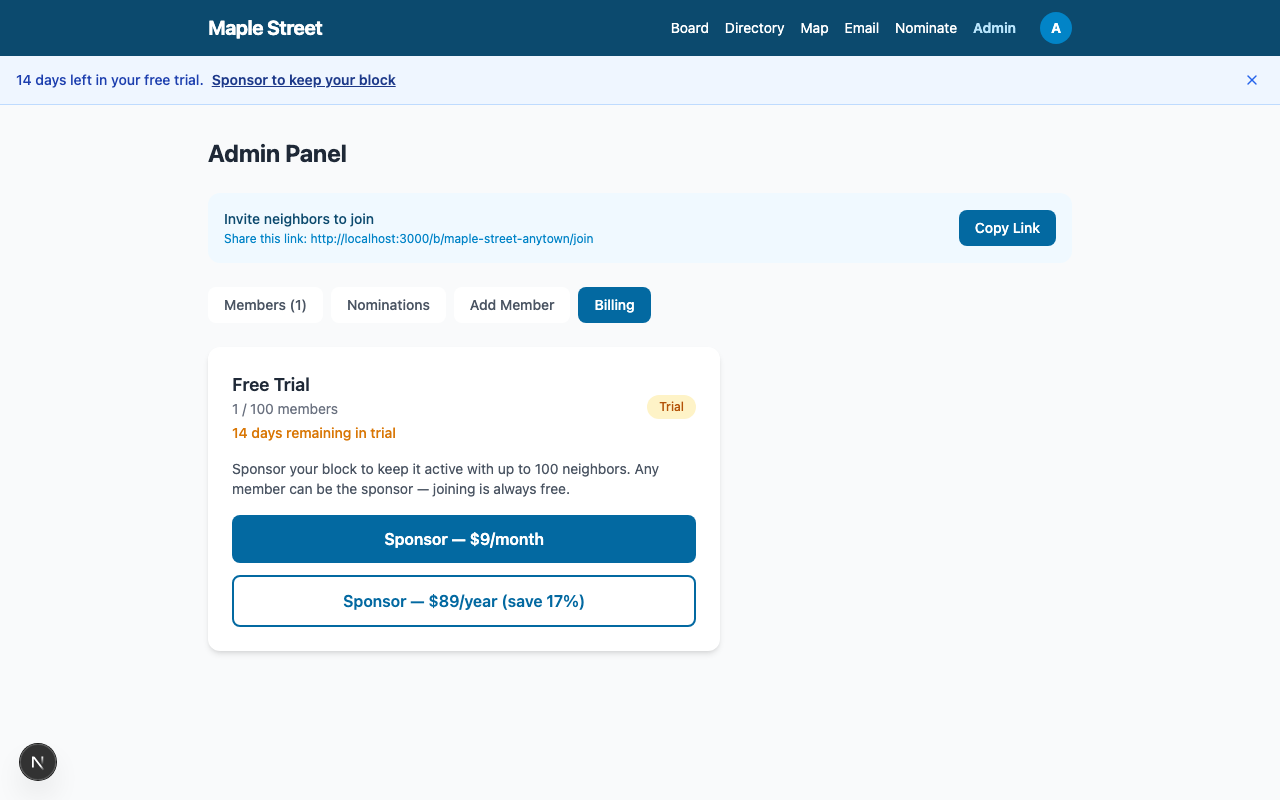Open the Email section
This screenshot has height=800, width=1280.
point(861,28)
